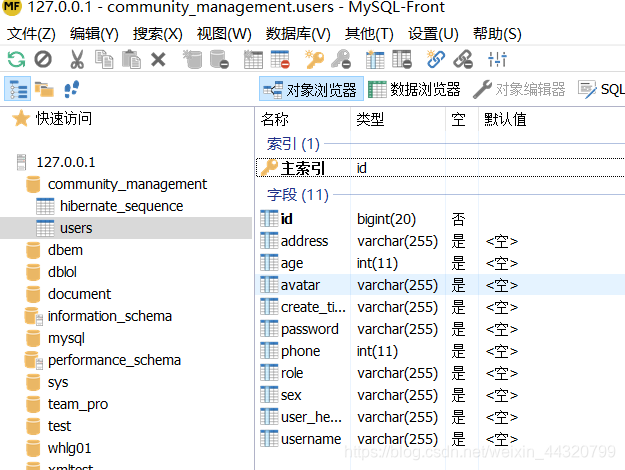Screen dimensions: 625x470
Task: Click the green Refresh icon in toolbar
Action: point(16,60)
